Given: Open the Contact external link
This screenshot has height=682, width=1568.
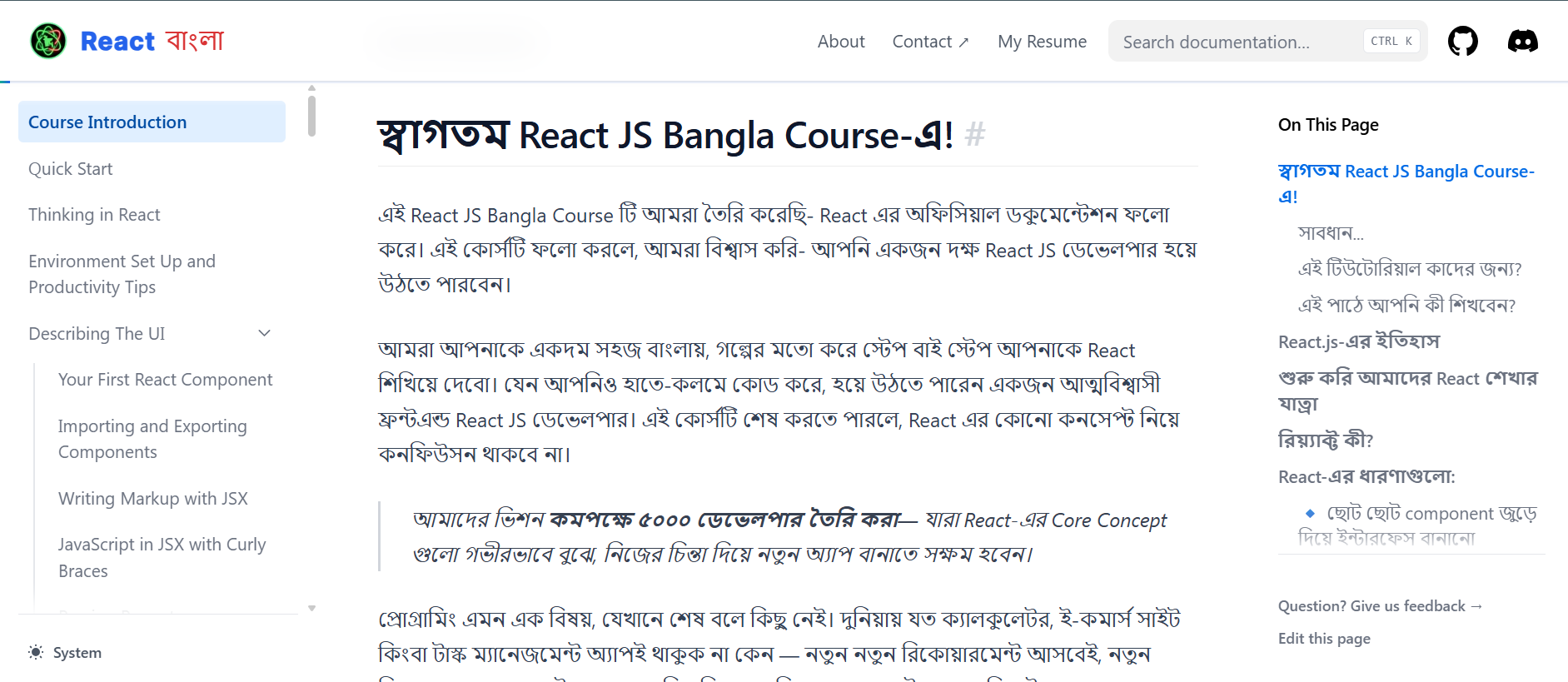Looking at the screenshot, I should click(930, 42).
